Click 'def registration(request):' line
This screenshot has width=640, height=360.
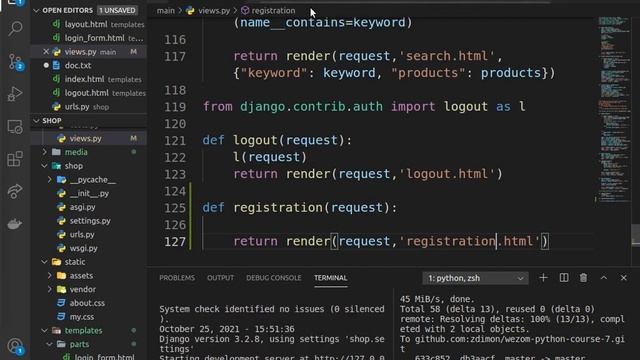[x=300, y=208]
